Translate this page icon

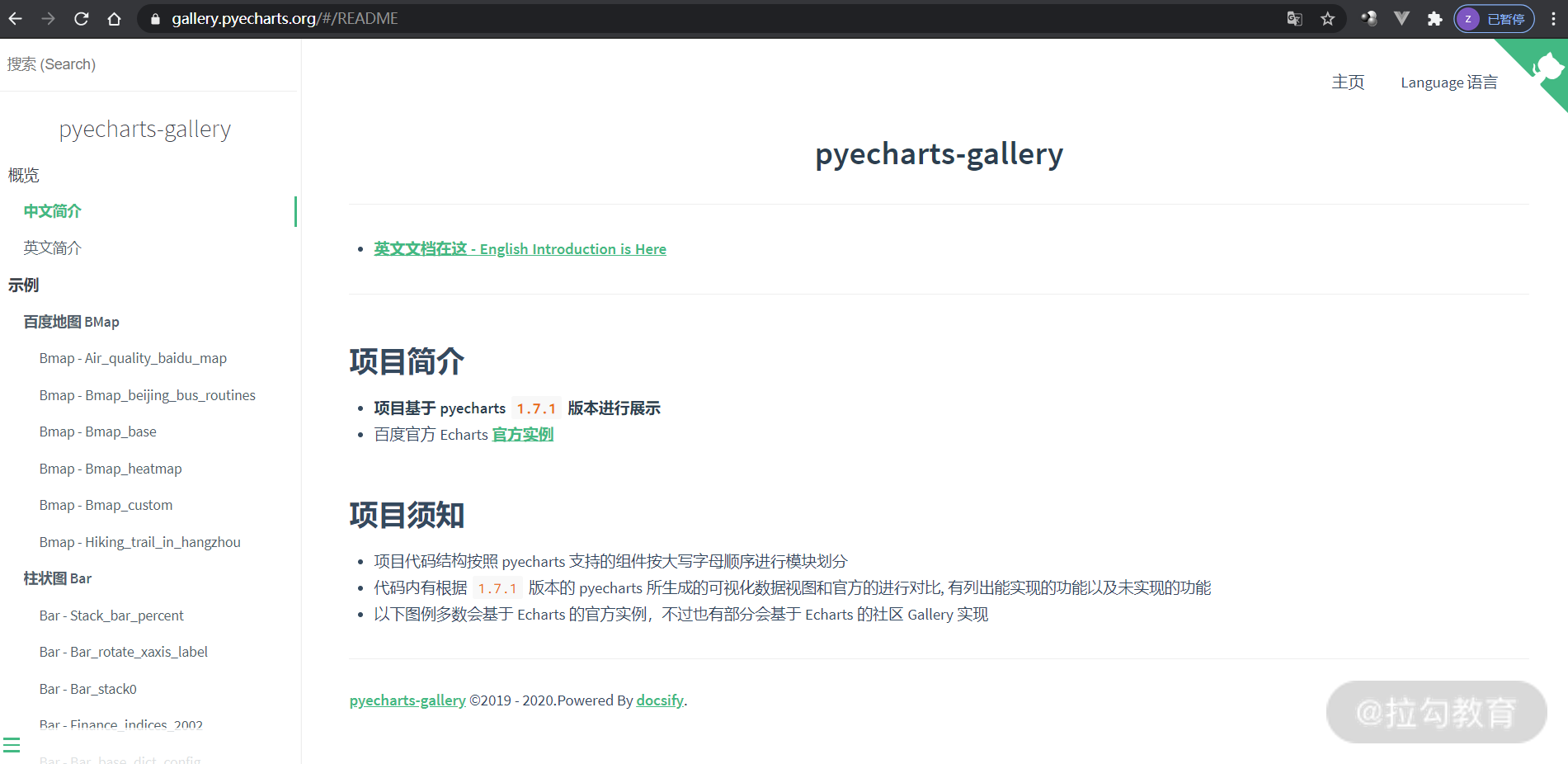pos(1295,18)
